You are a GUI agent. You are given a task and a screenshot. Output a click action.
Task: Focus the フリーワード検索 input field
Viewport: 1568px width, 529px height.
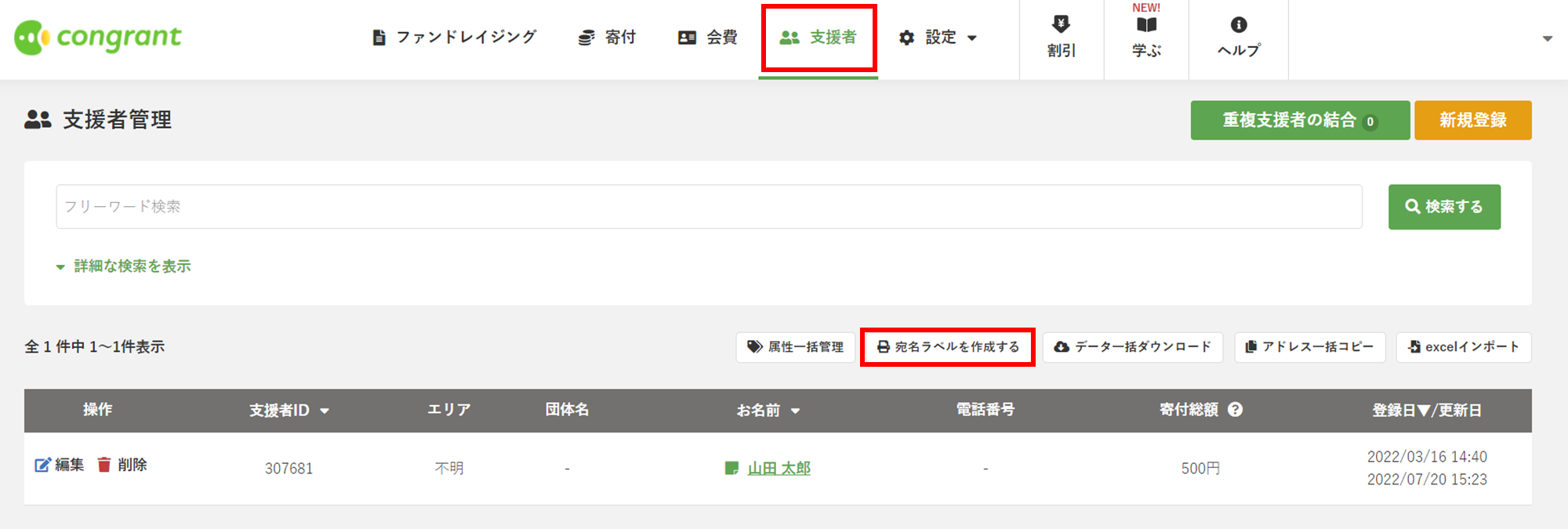(x=709, y=207)
